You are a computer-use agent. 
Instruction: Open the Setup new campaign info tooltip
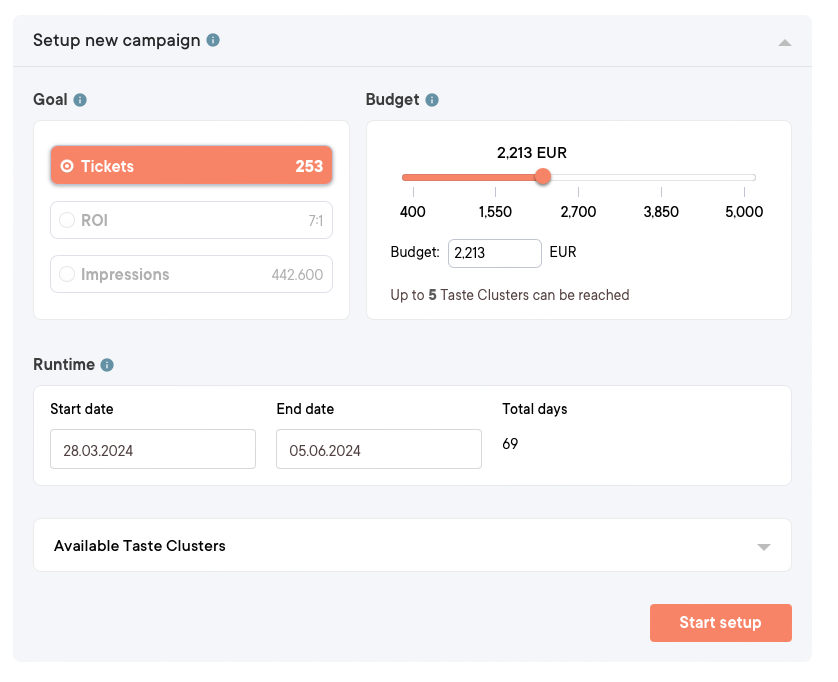point(213,40)
